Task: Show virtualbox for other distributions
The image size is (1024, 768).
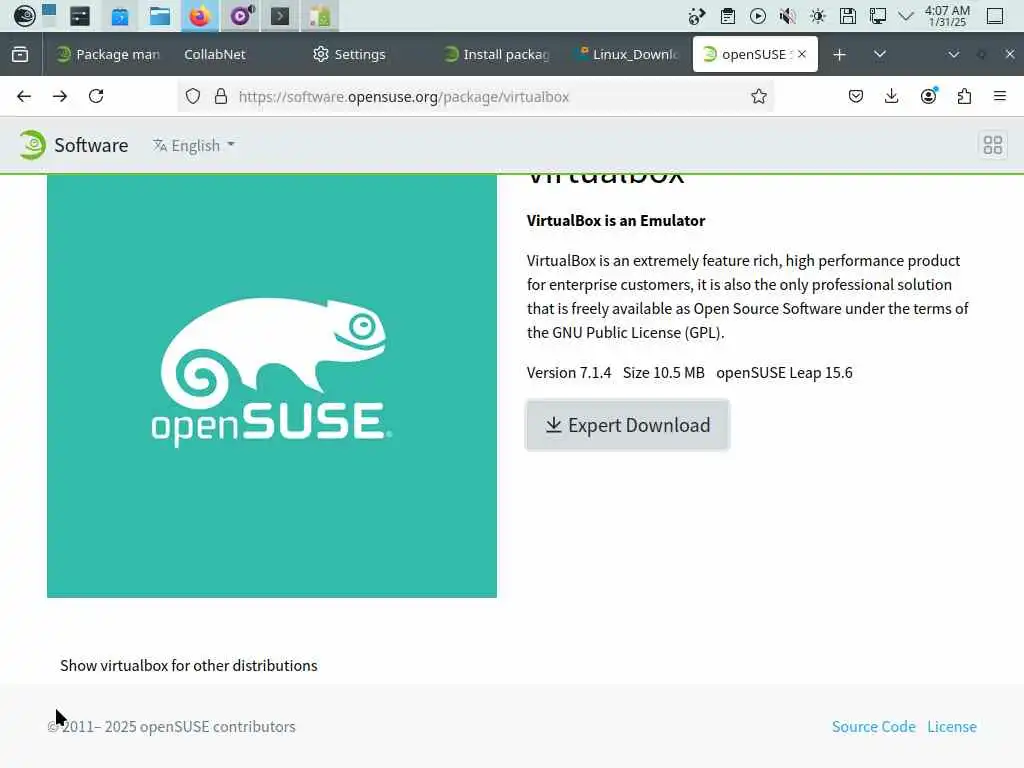Action: 189,665
